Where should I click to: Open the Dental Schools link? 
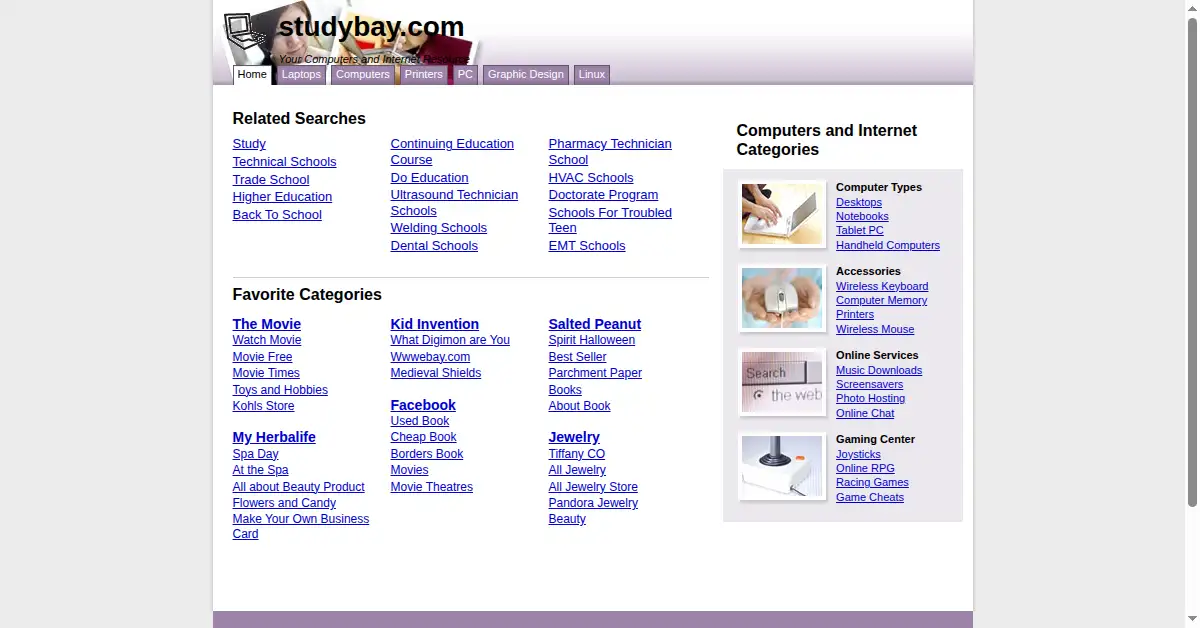434,246
